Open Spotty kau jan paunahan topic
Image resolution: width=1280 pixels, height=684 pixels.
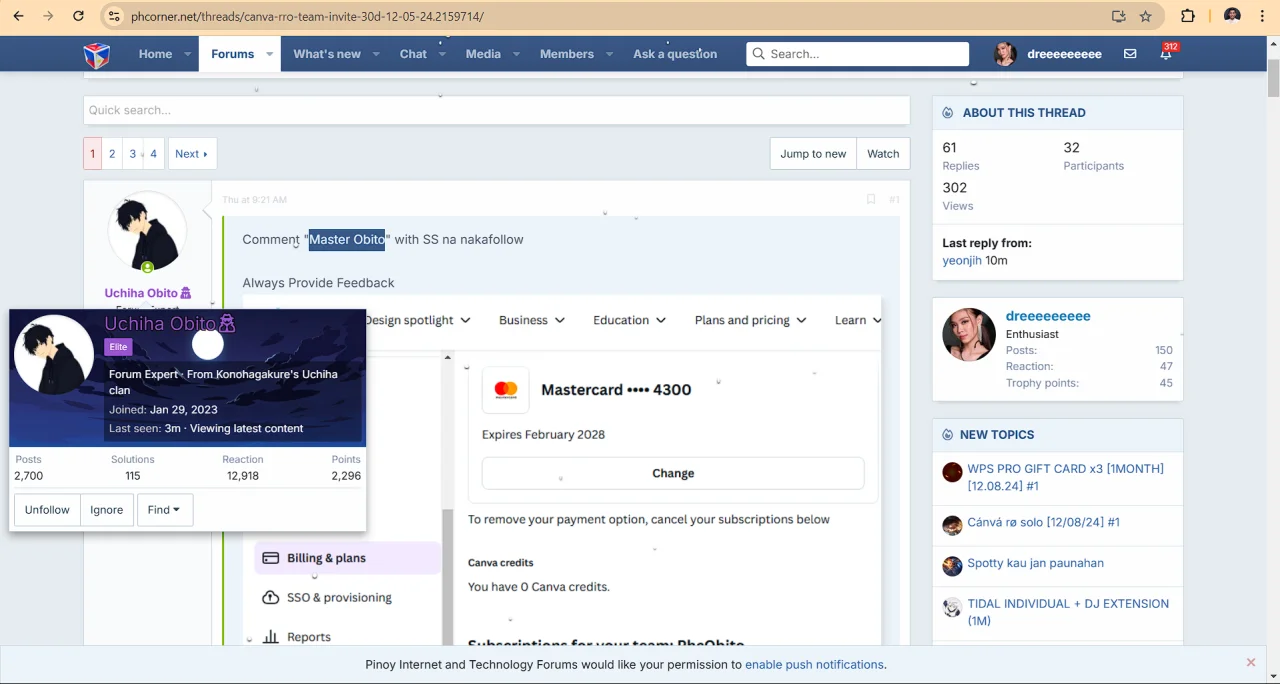(x=1035, y=563)
